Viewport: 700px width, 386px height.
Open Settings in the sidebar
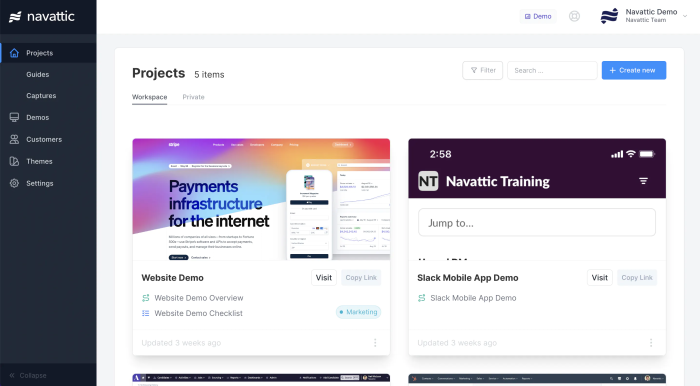[40, 183]
